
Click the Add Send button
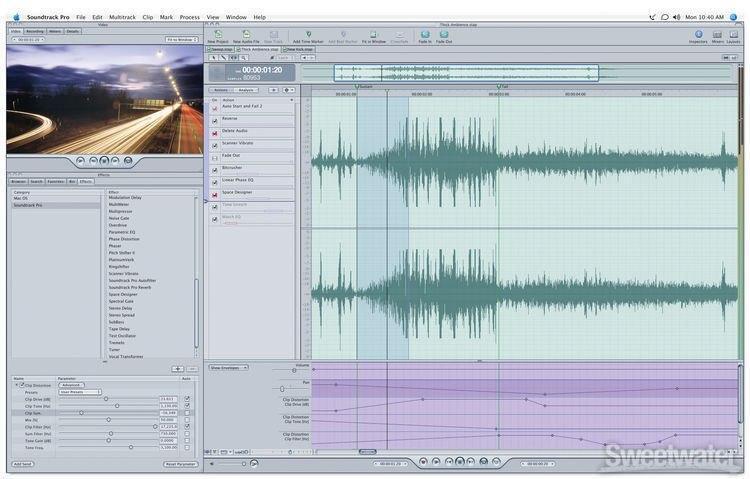22,464
